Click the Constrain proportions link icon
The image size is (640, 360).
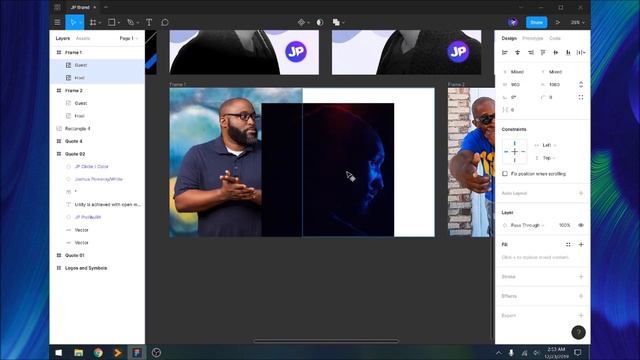581,84
